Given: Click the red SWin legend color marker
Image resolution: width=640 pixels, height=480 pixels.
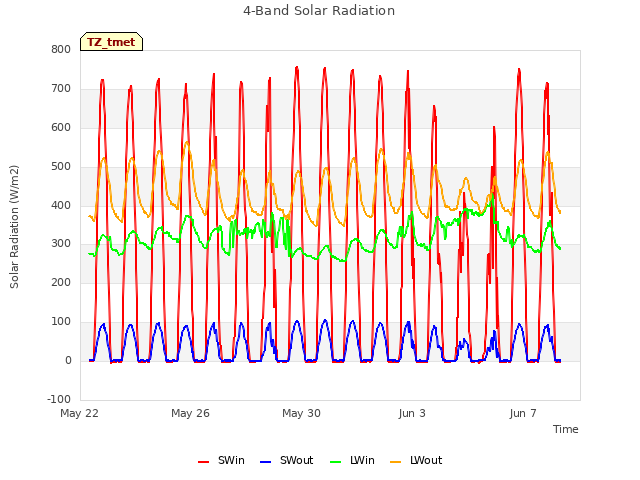Looking at the screenshot, I should [x=203, y=462].
